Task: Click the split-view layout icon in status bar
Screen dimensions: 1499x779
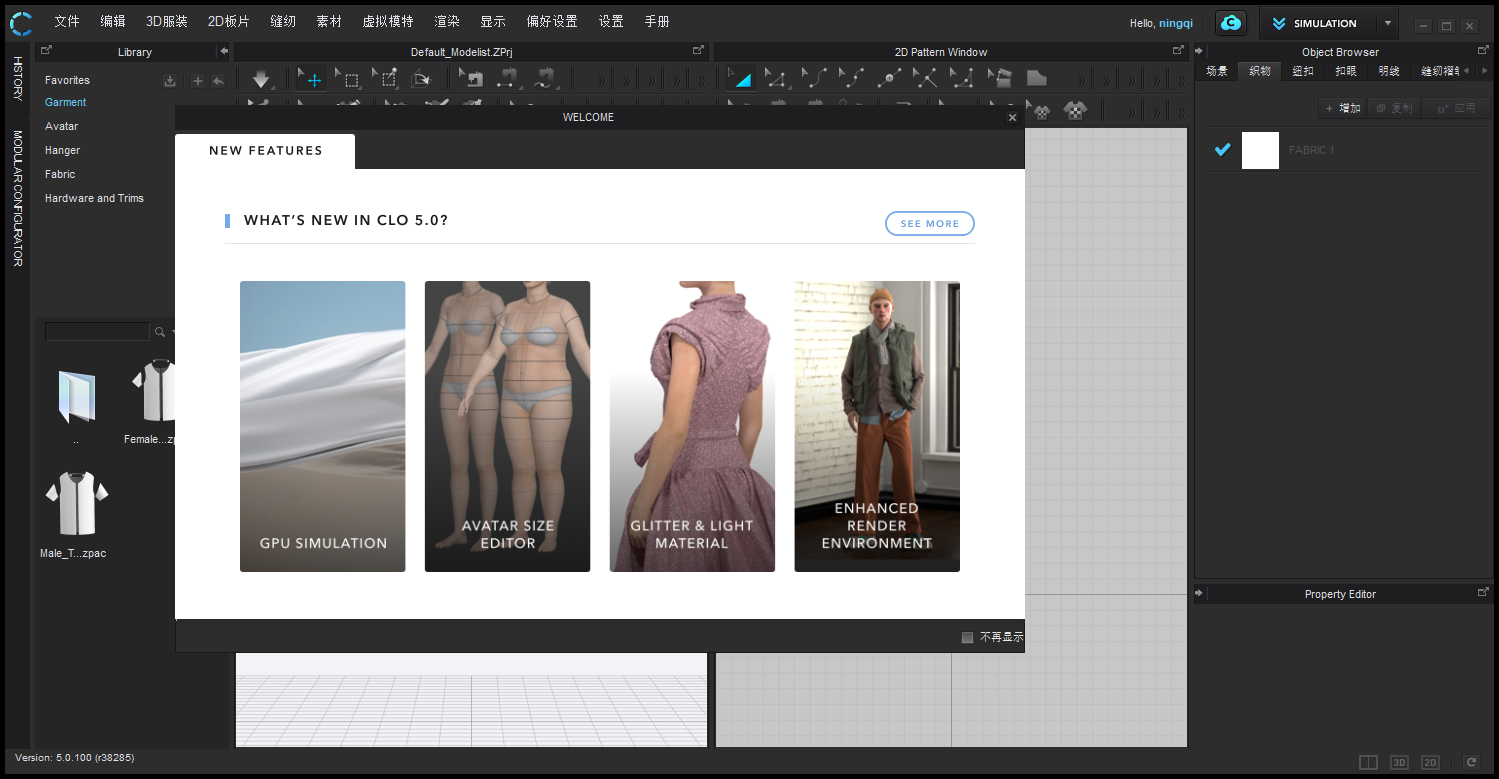Action: [x=1369, y=762]
